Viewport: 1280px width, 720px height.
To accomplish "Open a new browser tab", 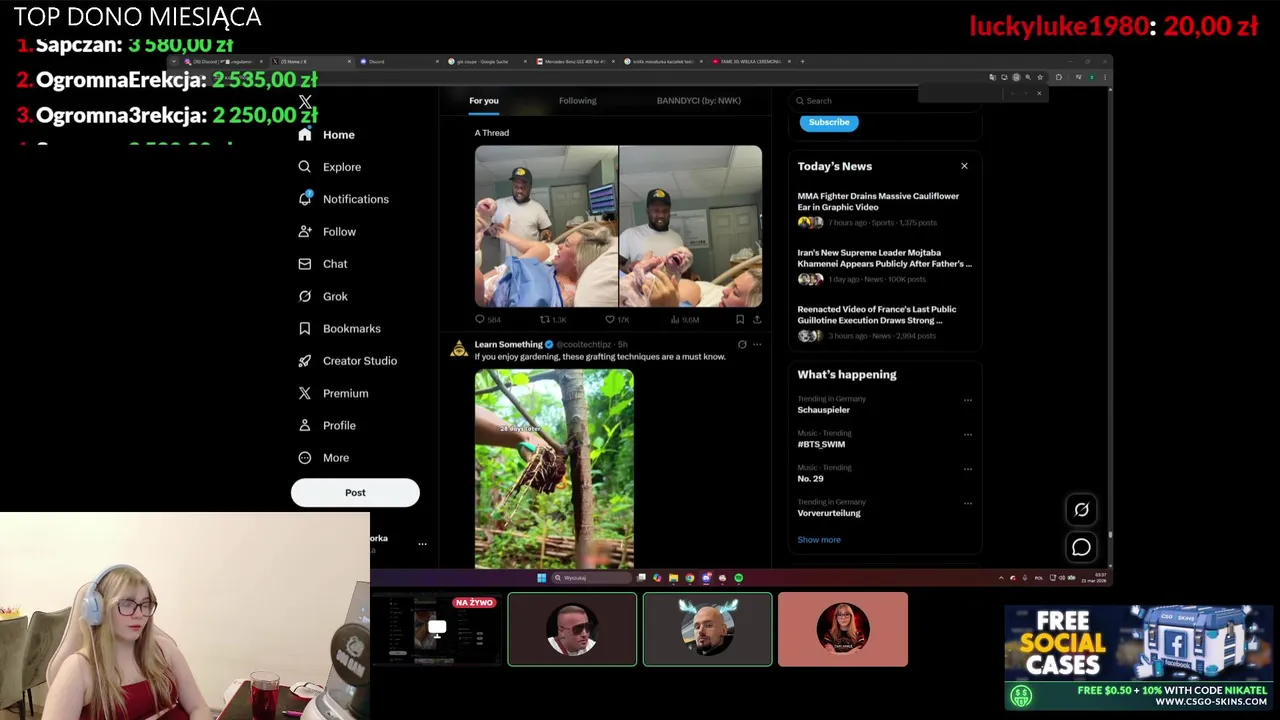I will coord(802,62).
